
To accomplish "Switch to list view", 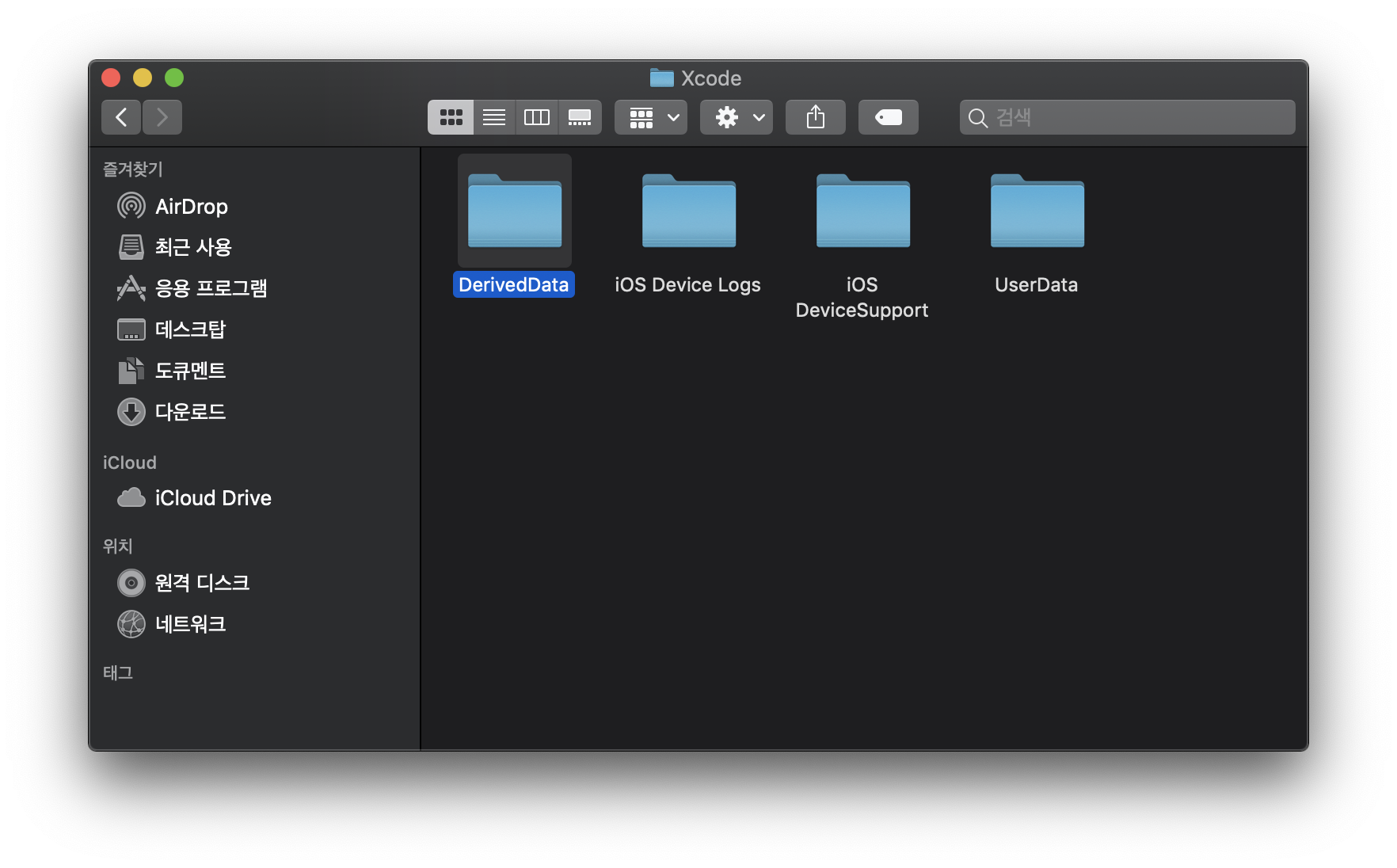I will tap(494, 117).
